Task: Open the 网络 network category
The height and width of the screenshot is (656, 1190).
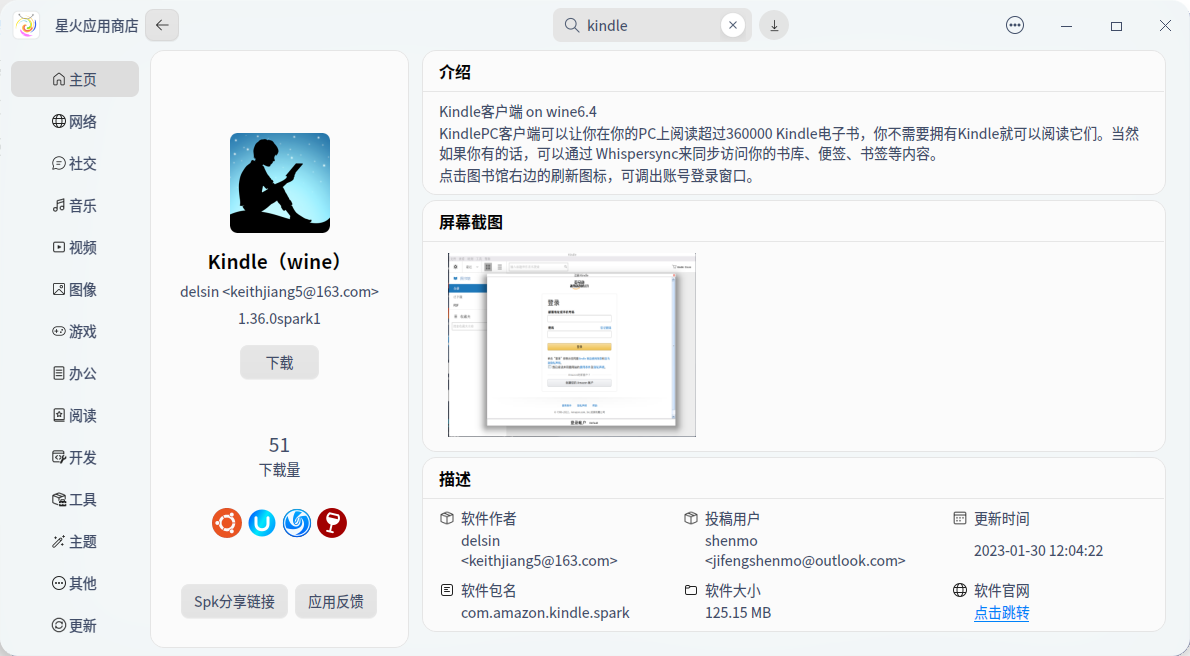Action: (x=75, y=121)
